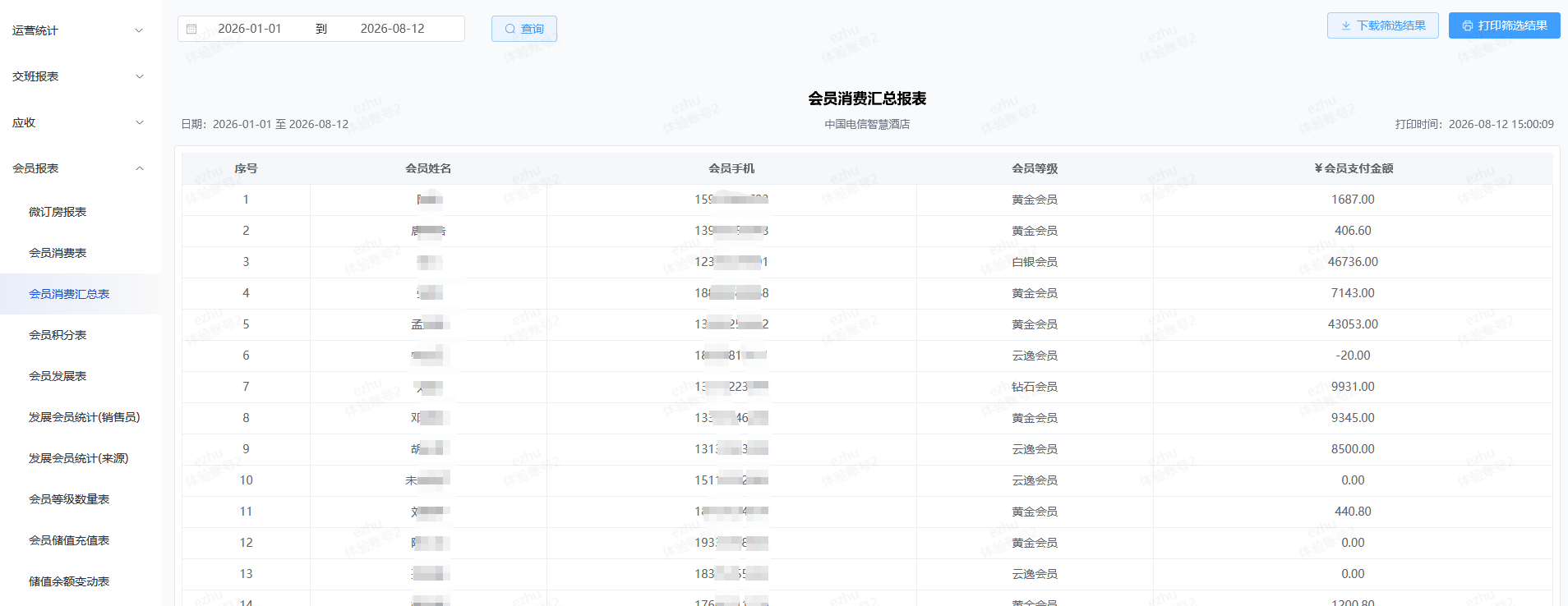Image resolution: width=1568 pixels, height=606 pixels.
Task: Open 会员积分表 menu item
Action: (x=80, y=335)
